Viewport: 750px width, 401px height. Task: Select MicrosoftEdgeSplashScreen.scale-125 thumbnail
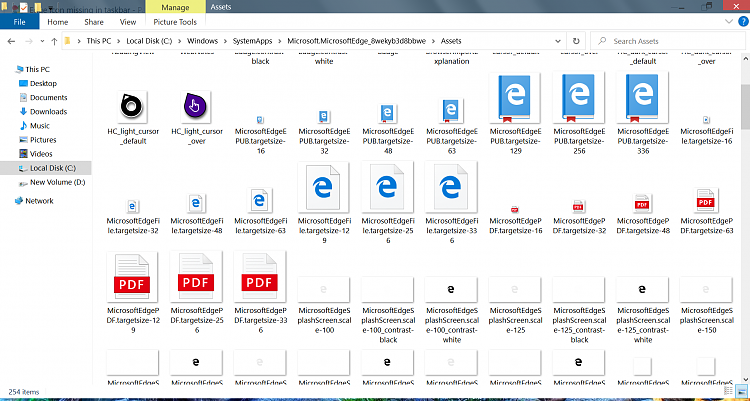(x=515, y=290)
